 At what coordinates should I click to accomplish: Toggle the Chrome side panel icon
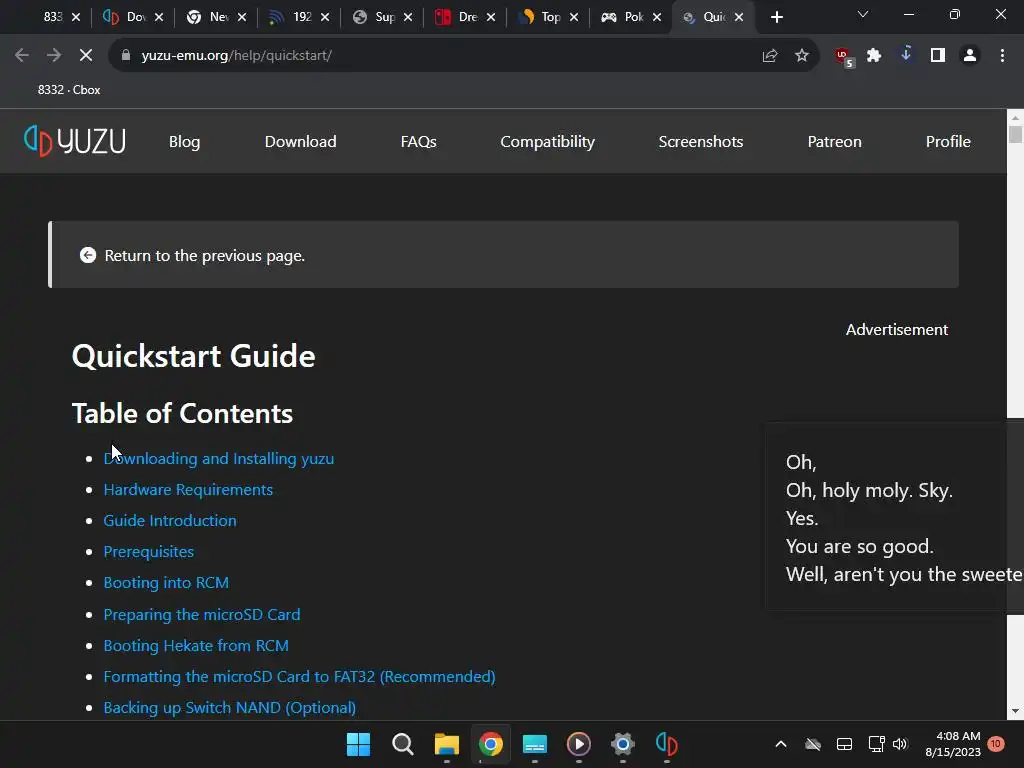coord(938,56)
